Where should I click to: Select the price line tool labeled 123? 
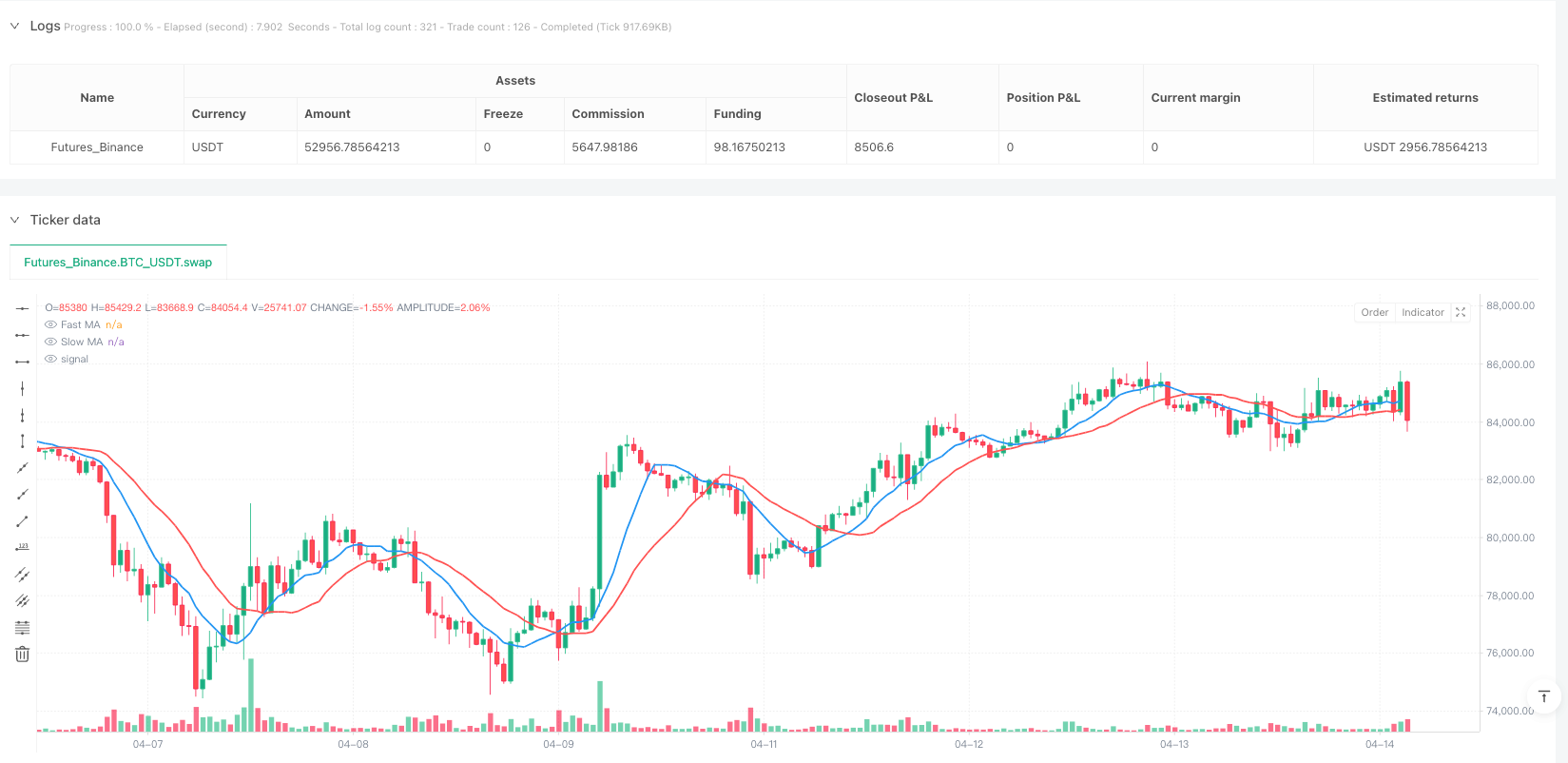click(22, 547)
